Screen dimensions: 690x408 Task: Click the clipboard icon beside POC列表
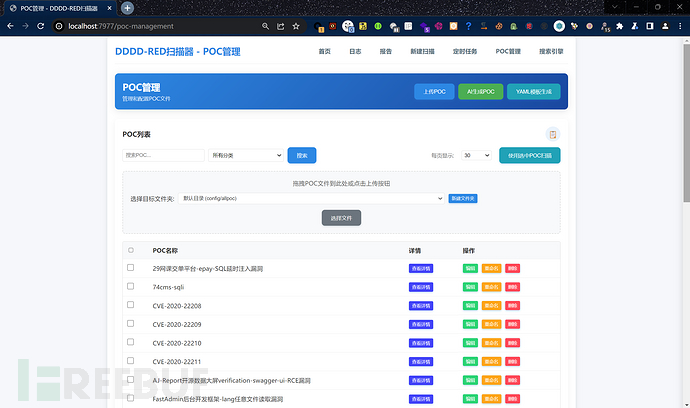coord(552,134)
